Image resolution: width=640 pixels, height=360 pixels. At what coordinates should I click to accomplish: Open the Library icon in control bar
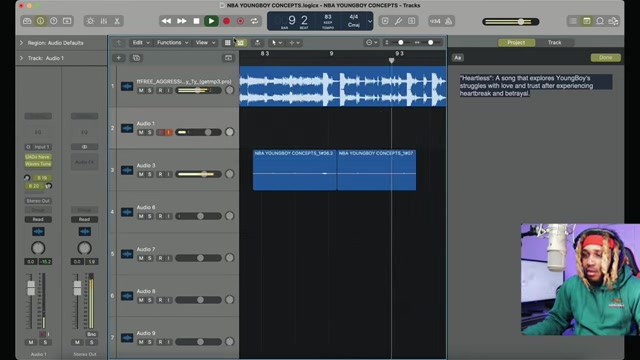[x=27, y=21]
